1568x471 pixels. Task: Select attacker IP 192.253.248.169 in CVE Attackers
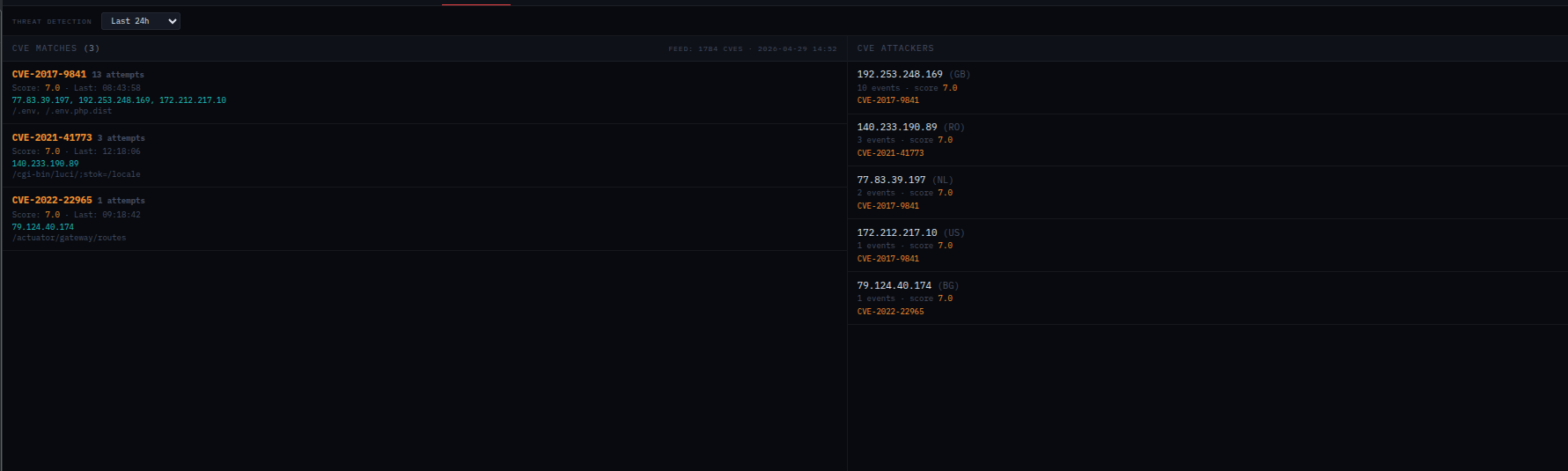click(x=900, y=75)
